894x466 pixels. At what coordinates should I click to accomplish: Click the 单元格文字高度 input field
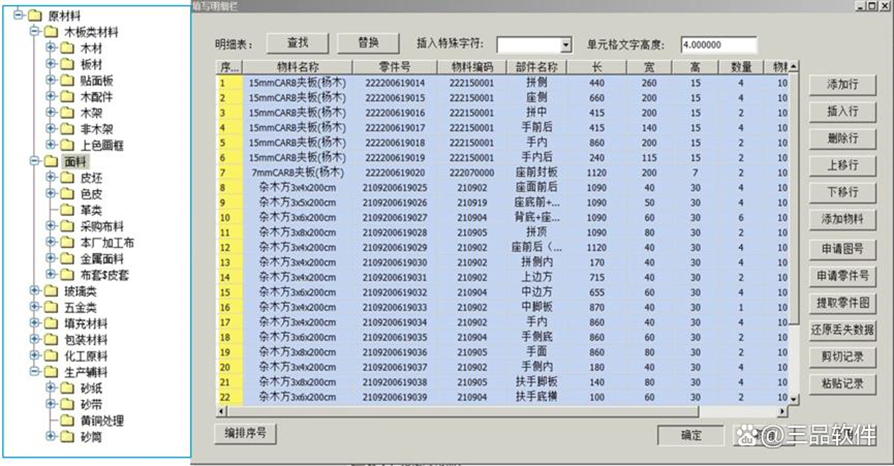point(716,45)
